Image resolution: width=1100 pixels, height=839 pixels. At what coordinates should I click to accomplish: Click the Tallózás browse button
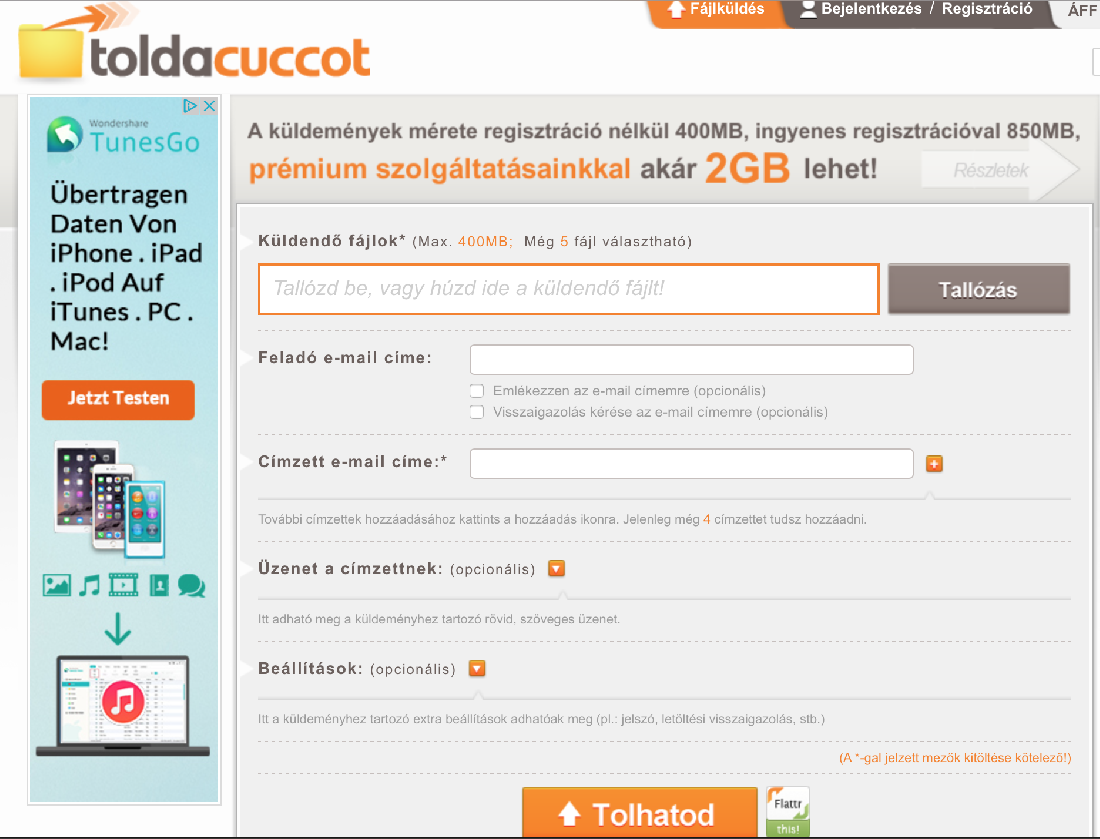(x=979, y=289)
